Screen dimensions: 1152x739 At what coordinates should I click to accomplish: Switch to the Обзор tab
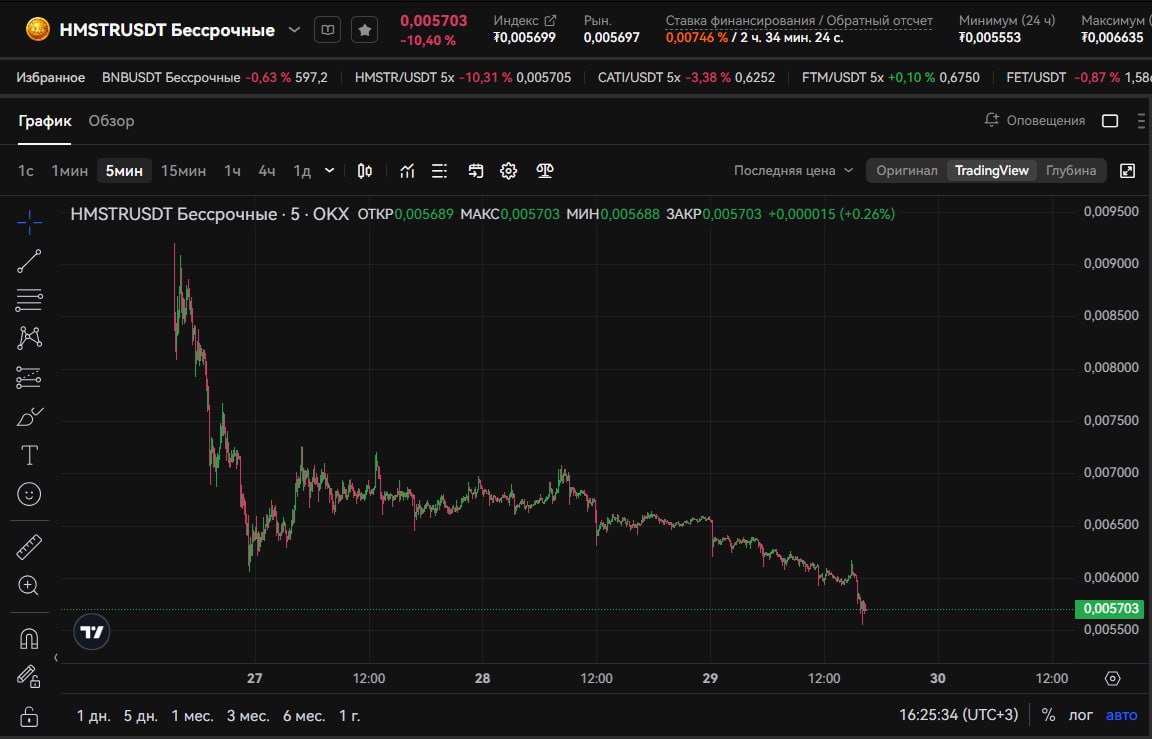(x=112, y=121)
